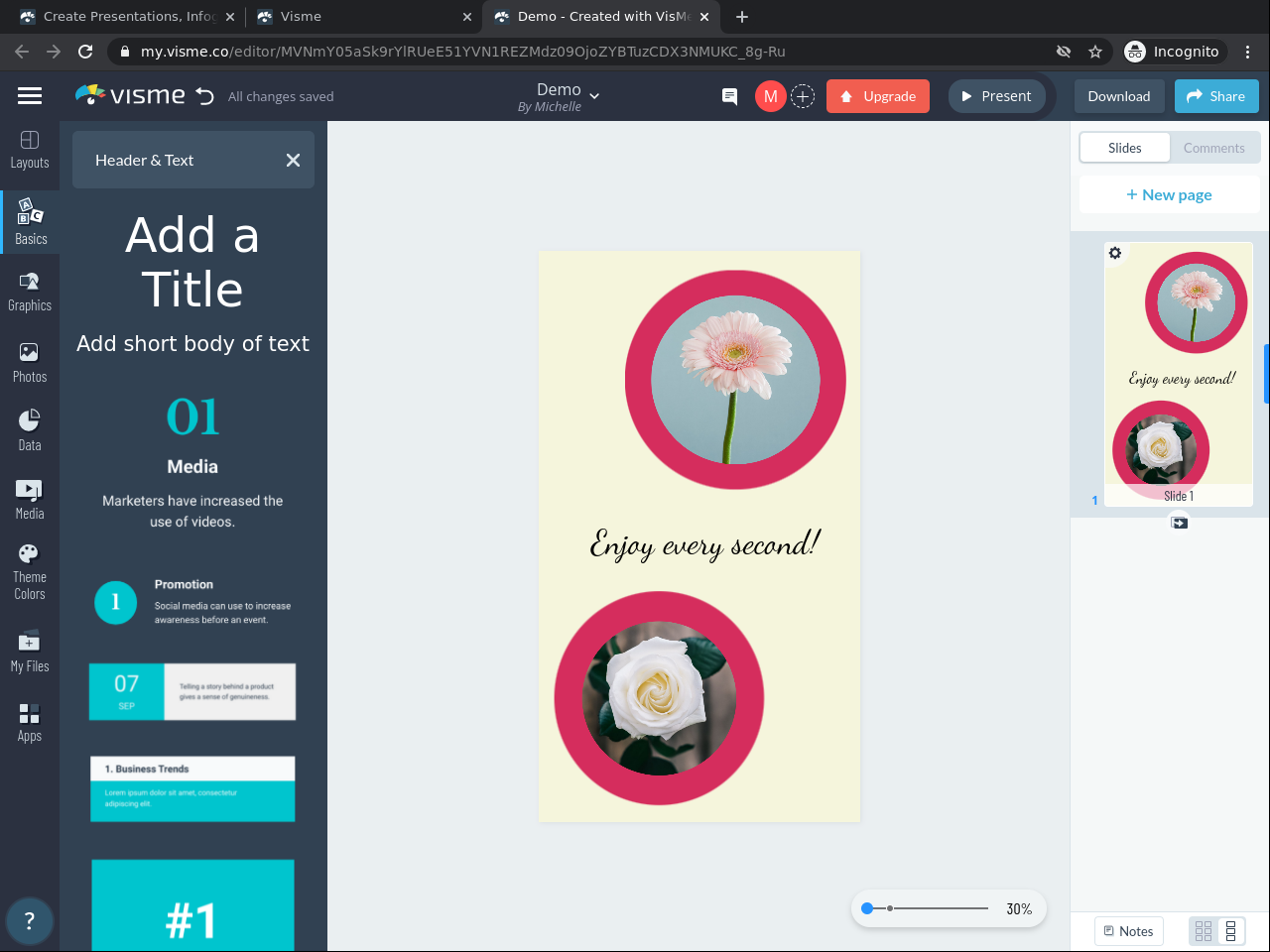This screenshot has height=952, width=1270.
Task: Close the Create Presentations browser tab
Action: 230,17
